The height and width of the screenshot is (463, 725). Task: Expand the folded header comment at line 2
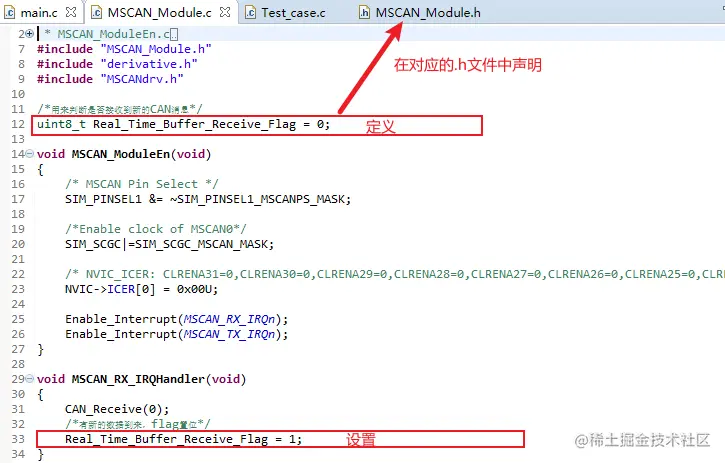click(x=30, y=33)
